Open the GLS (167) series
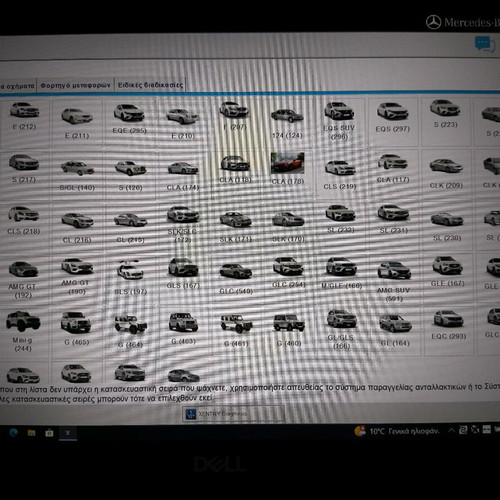This screenshot has width=500, height=500. [x=183, y=279]
